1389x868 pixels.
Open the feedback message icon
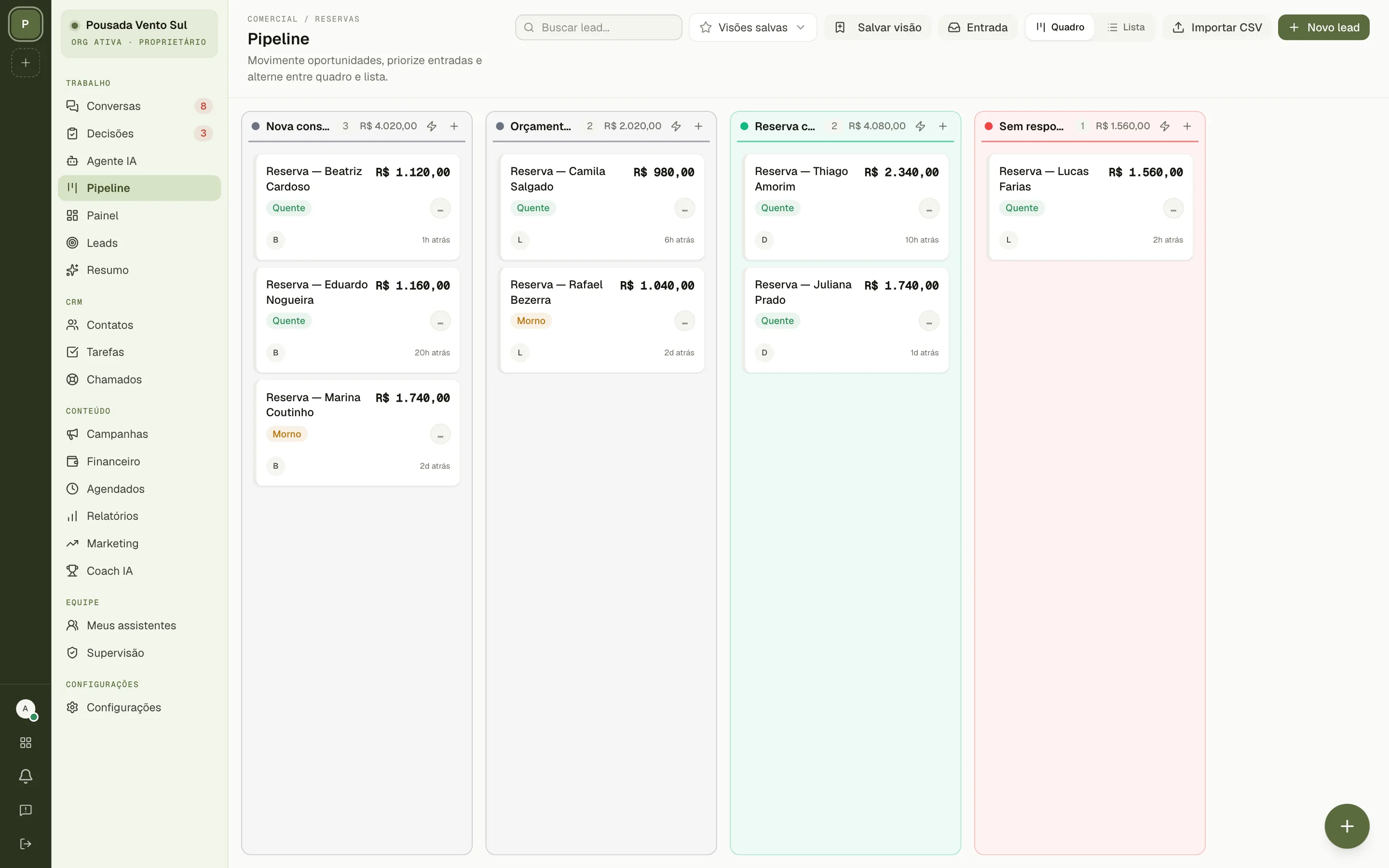25,810
